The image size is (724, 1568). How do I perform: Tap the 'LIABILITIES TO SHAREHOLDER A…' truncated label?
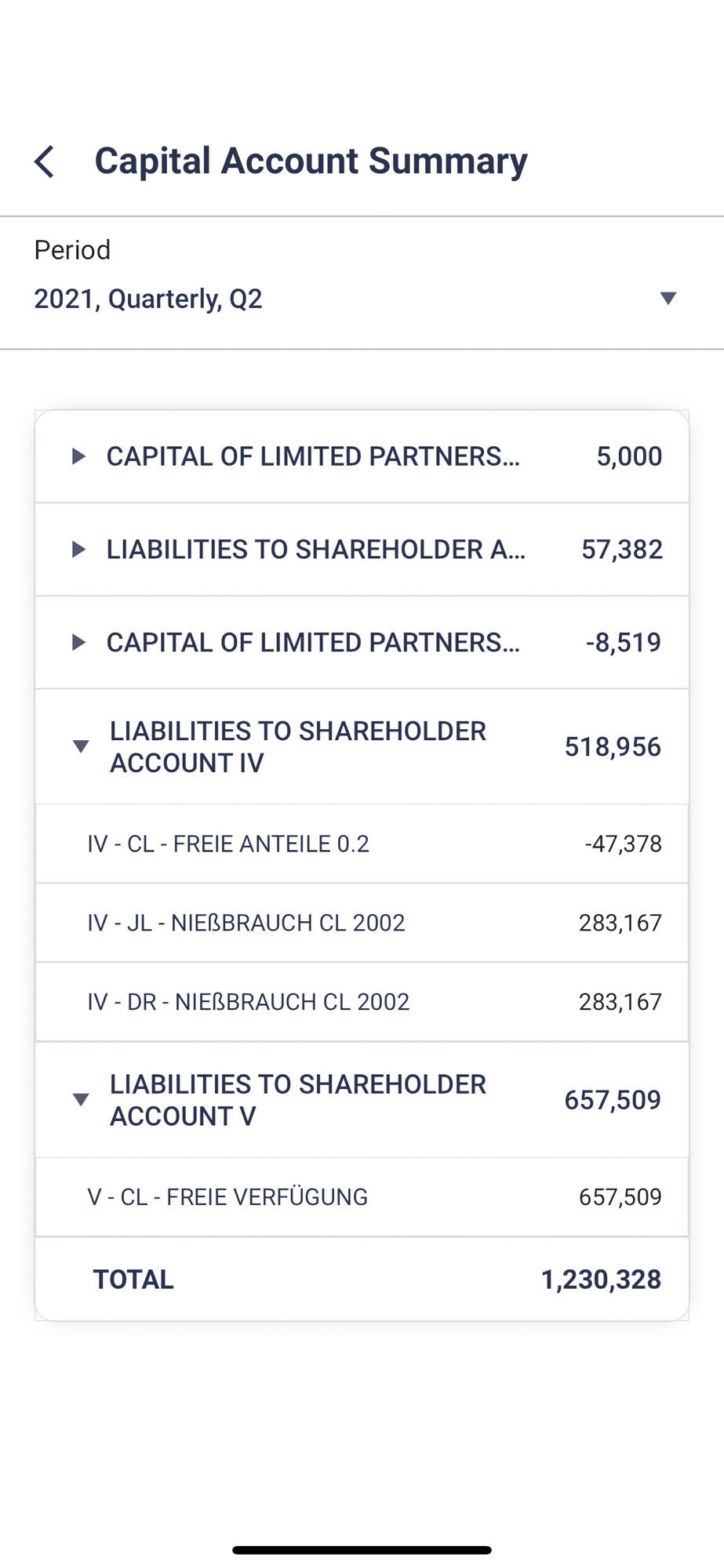(x=316, y=550)
